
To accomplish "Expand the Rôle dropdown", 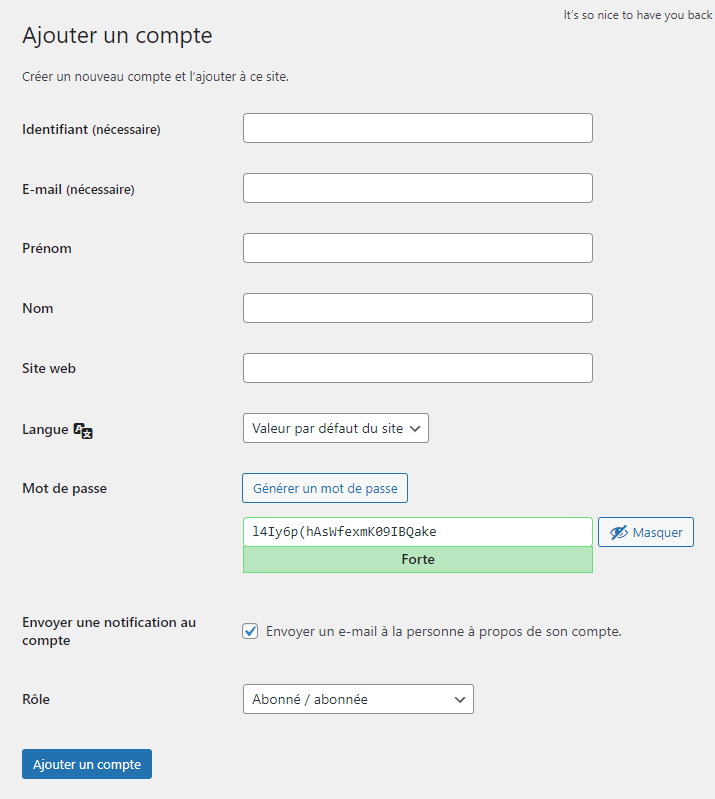I will click(357, 699).
